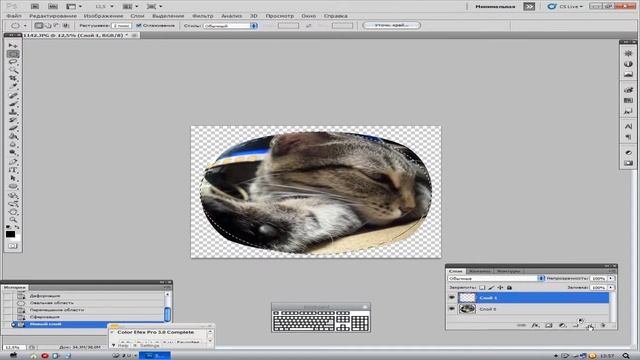Toggle lock position
The height and width of the screenshot is (360, 640).
(x=500, y=287)
